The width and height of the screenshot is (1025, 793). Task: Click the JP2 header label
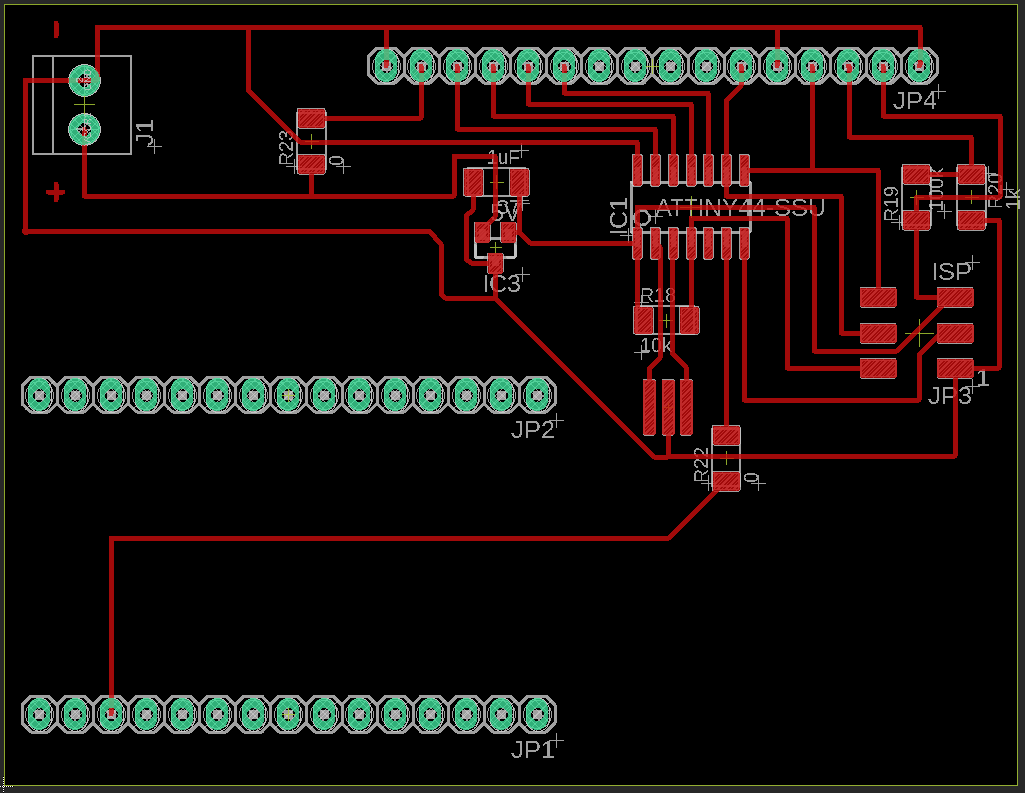click(x=533, y=429)
